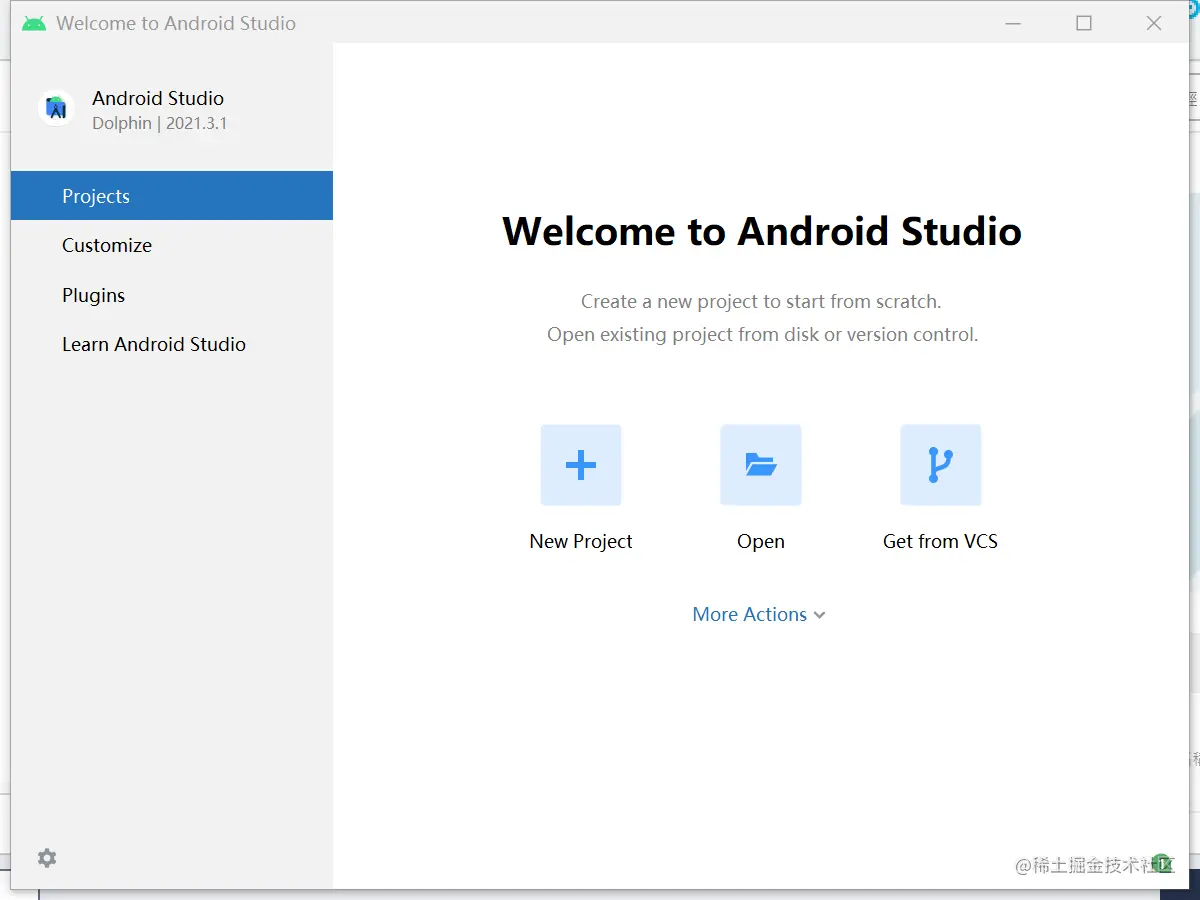Click the Android Studio logo icon
1200x900 pixels.
click(x=56, y=108)
